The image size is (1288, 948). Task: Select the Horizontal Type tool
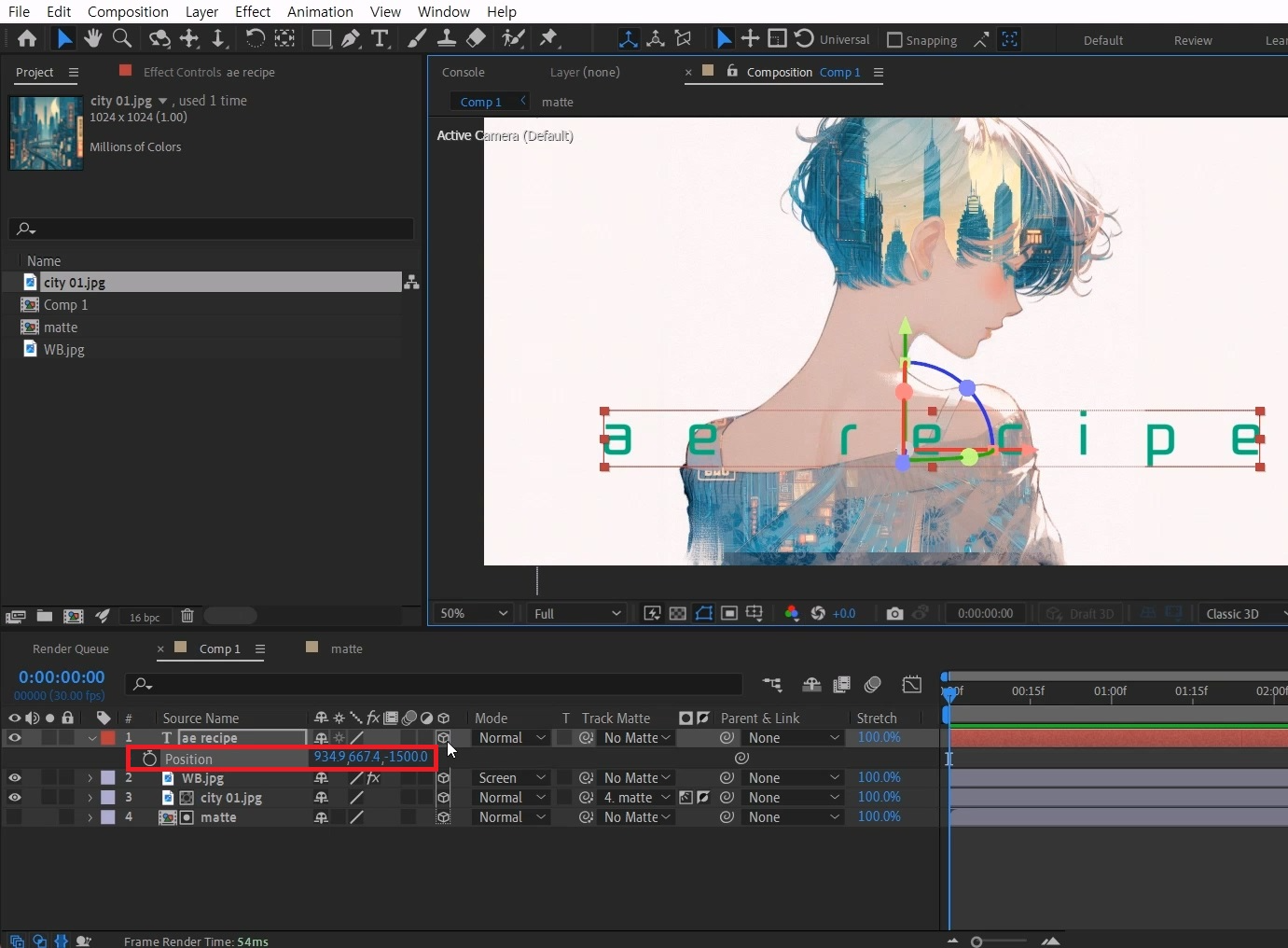point(380,38)
